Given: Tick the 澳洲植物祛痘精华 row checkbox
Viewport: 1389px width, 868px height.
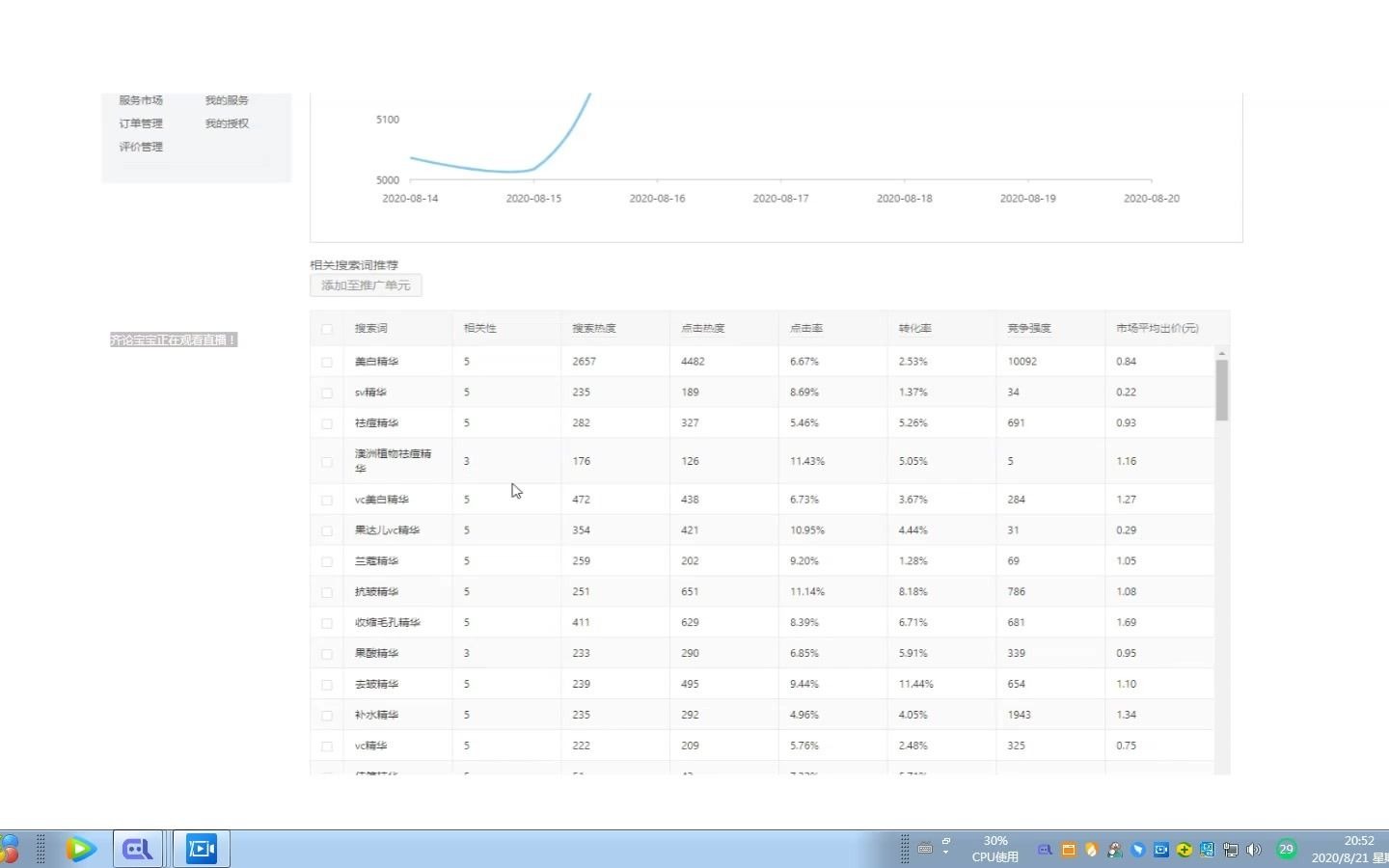Looking at the screenshot, I should point(327,462).
